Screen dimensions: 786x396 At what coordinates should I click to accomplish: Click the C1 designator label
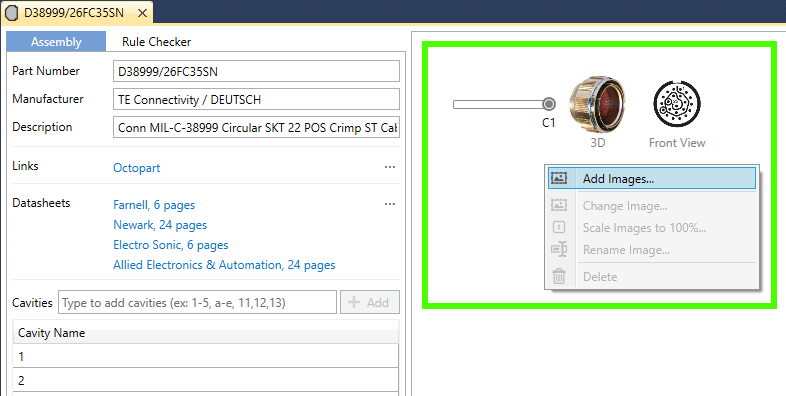point(549,123)
